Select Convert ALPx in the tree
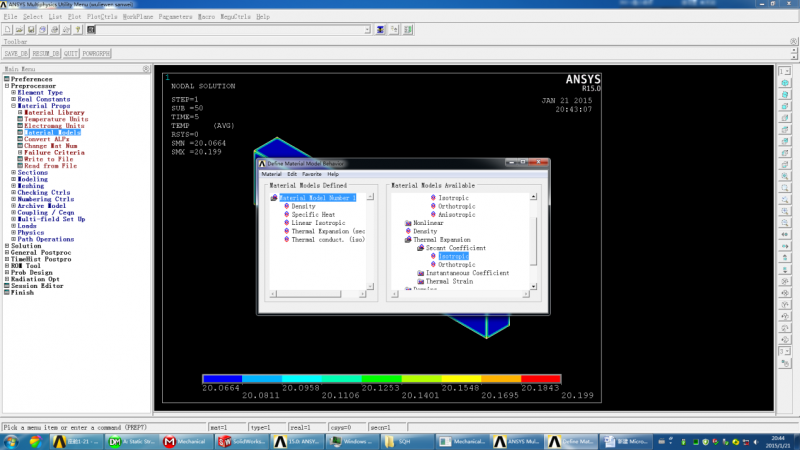The width and height of the screenshot is (800, 450). pyautogui.click(x=46, y=139)
